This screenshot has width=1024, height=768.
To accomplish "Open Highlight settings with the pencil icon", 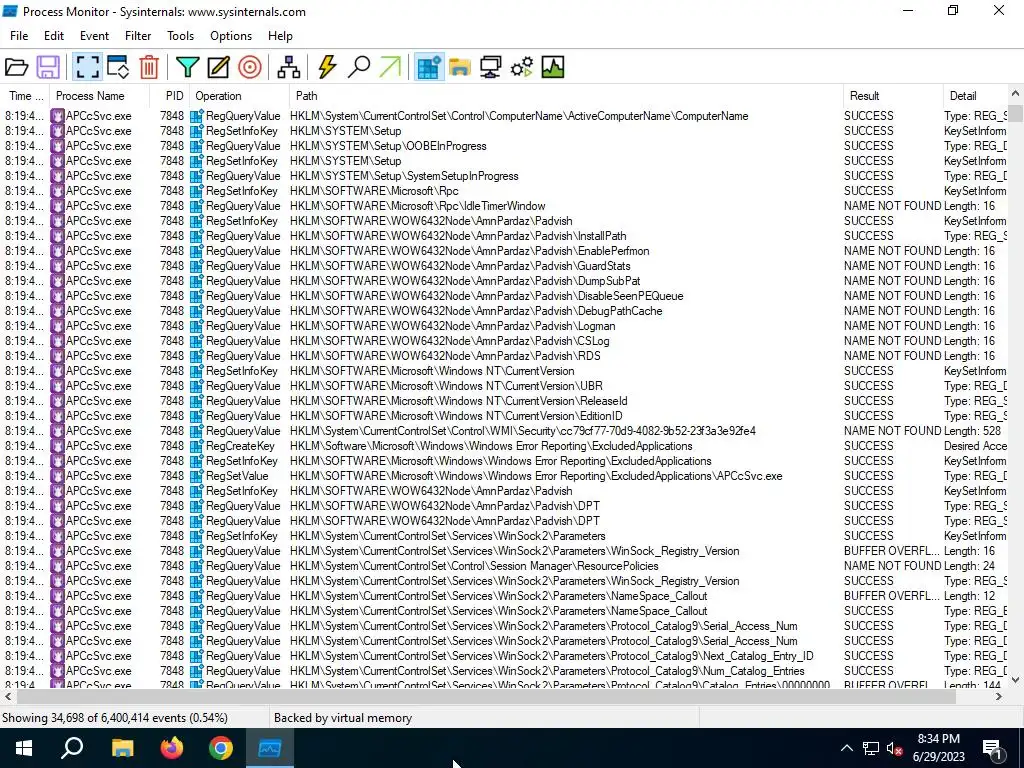I will point(218,67).
